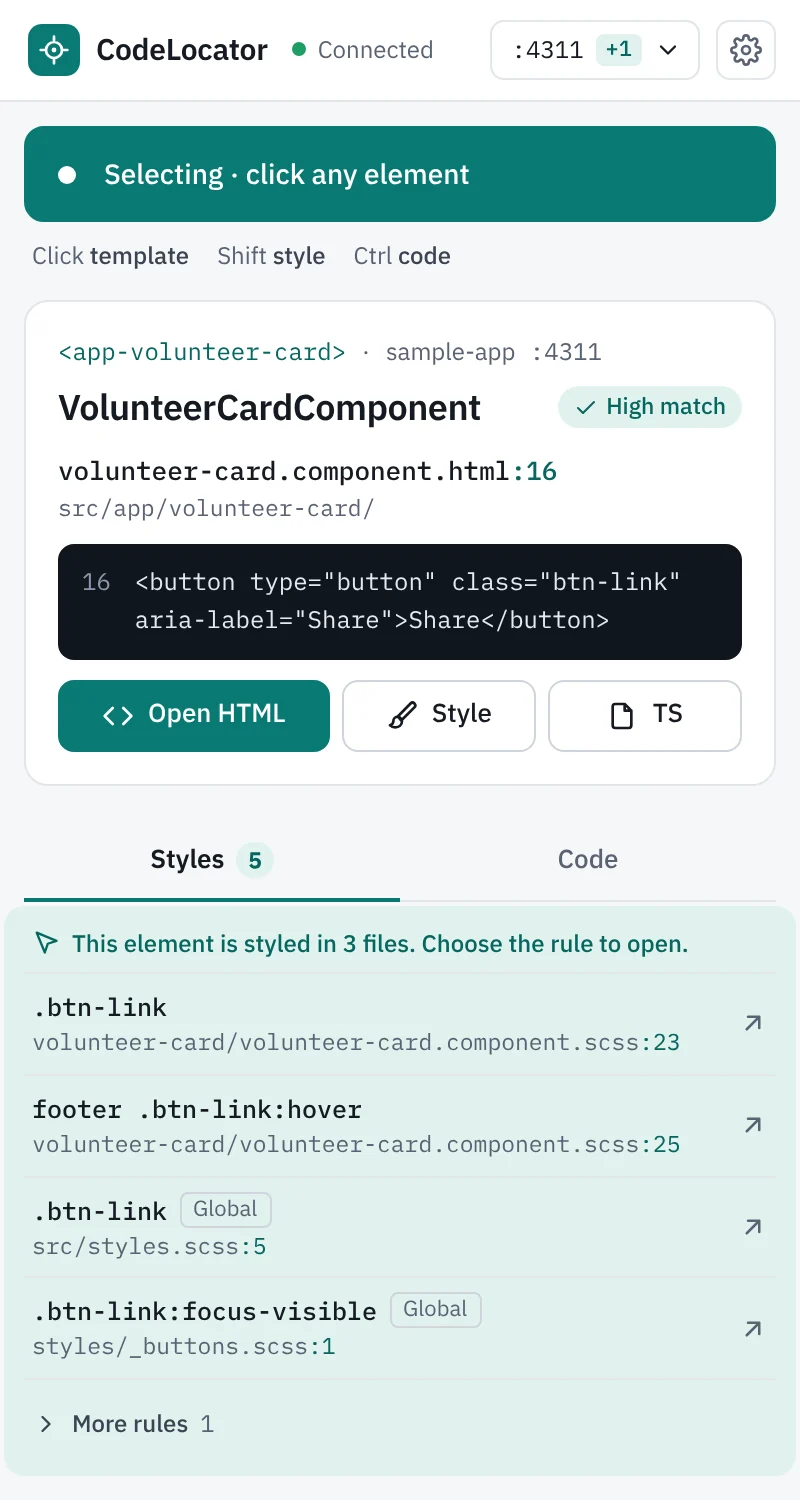
Task: Select footer .btn-link:hover rule row
Action: pyautogui.click(x=400, y=1126)
